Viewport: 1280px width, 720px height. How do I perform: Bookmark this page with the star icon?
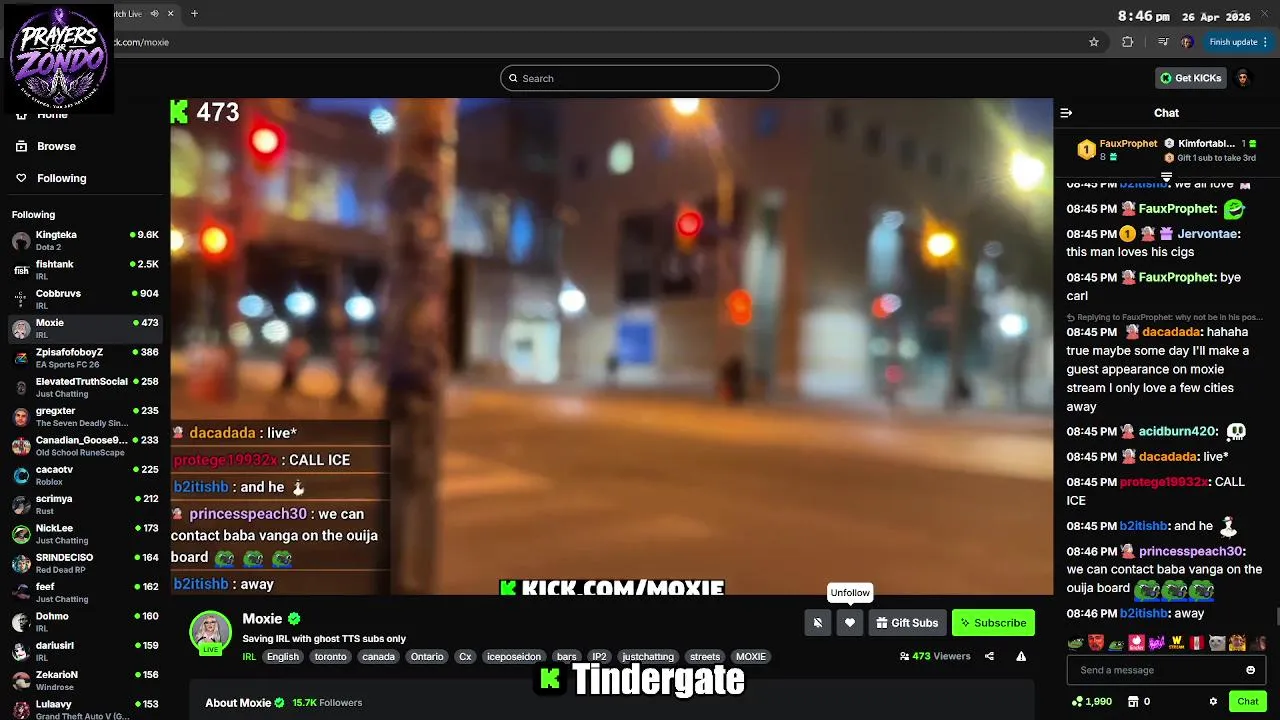tap(1094, 42)
